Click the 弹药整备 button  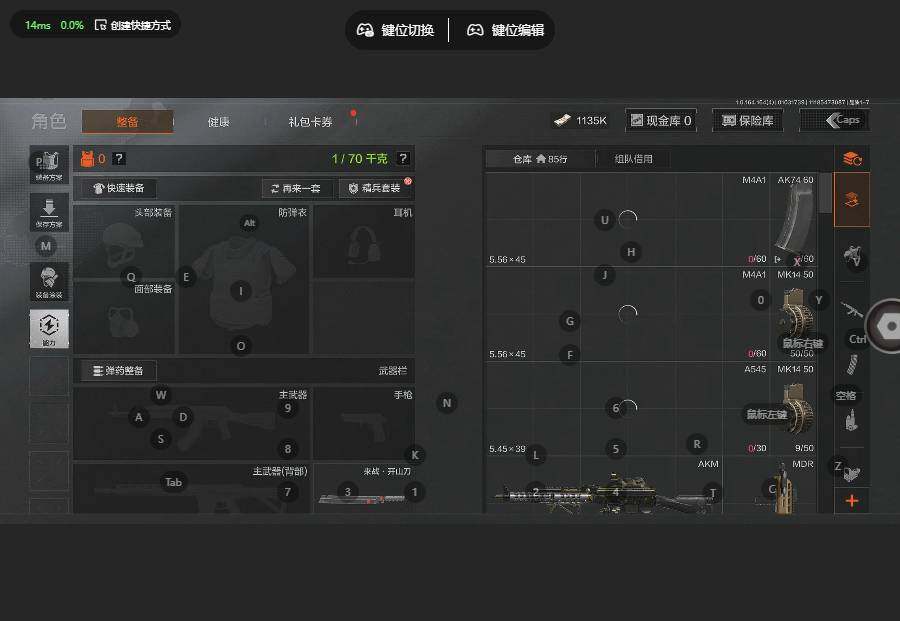coord(119,371)
